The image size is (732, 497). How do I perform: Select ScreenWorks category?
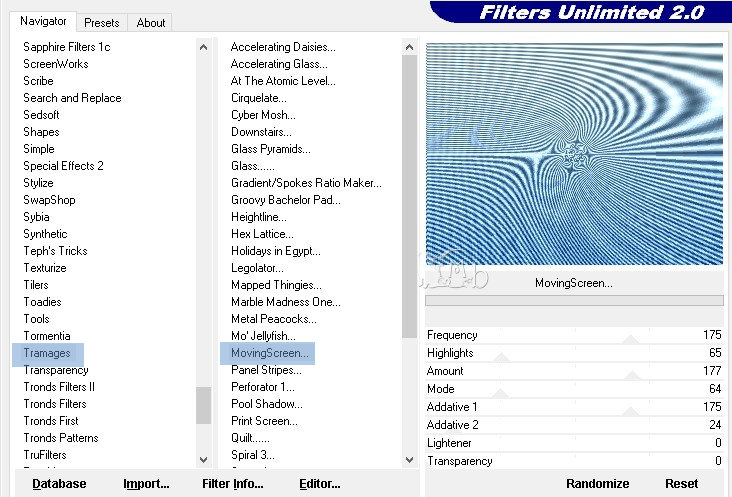coord(56,64)
